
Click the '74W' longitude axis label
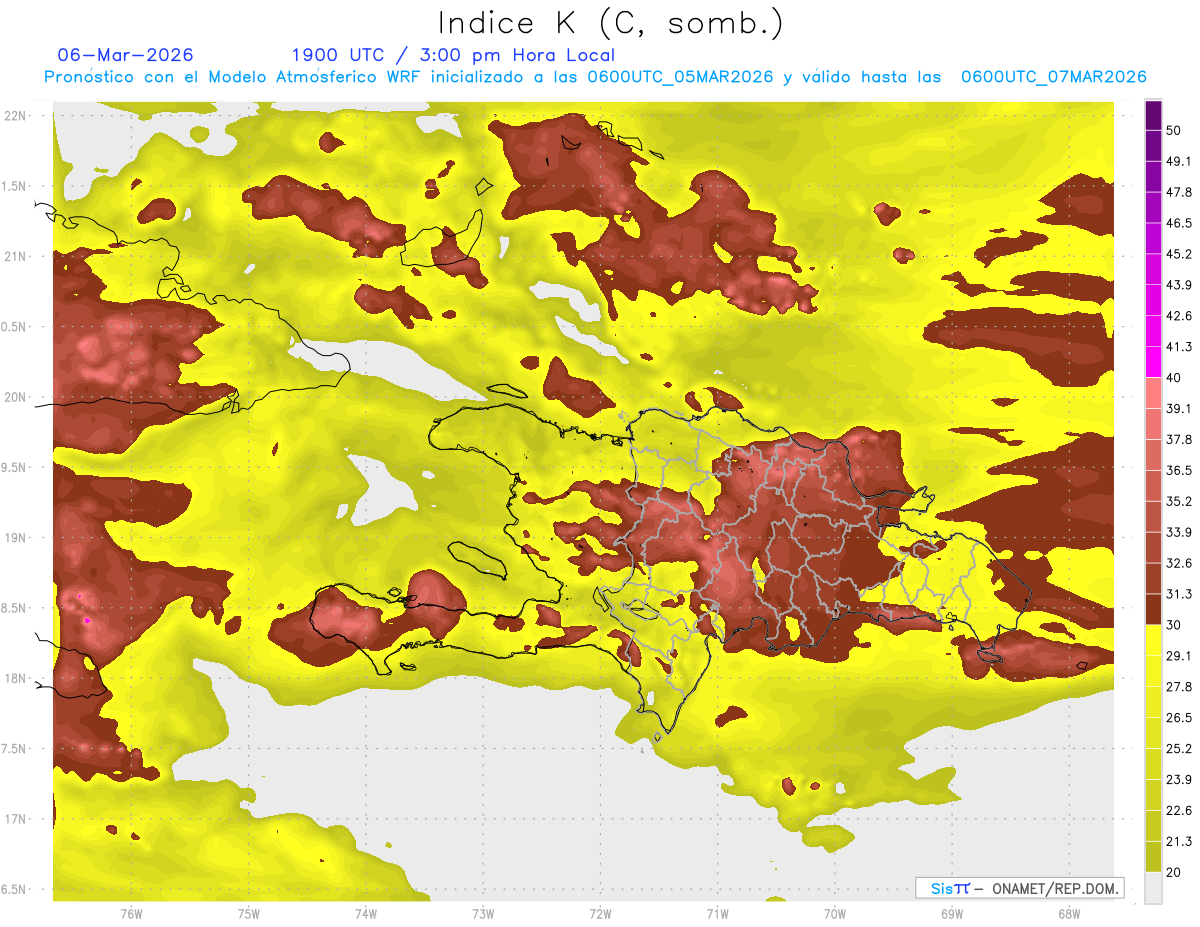pos(366,914)
